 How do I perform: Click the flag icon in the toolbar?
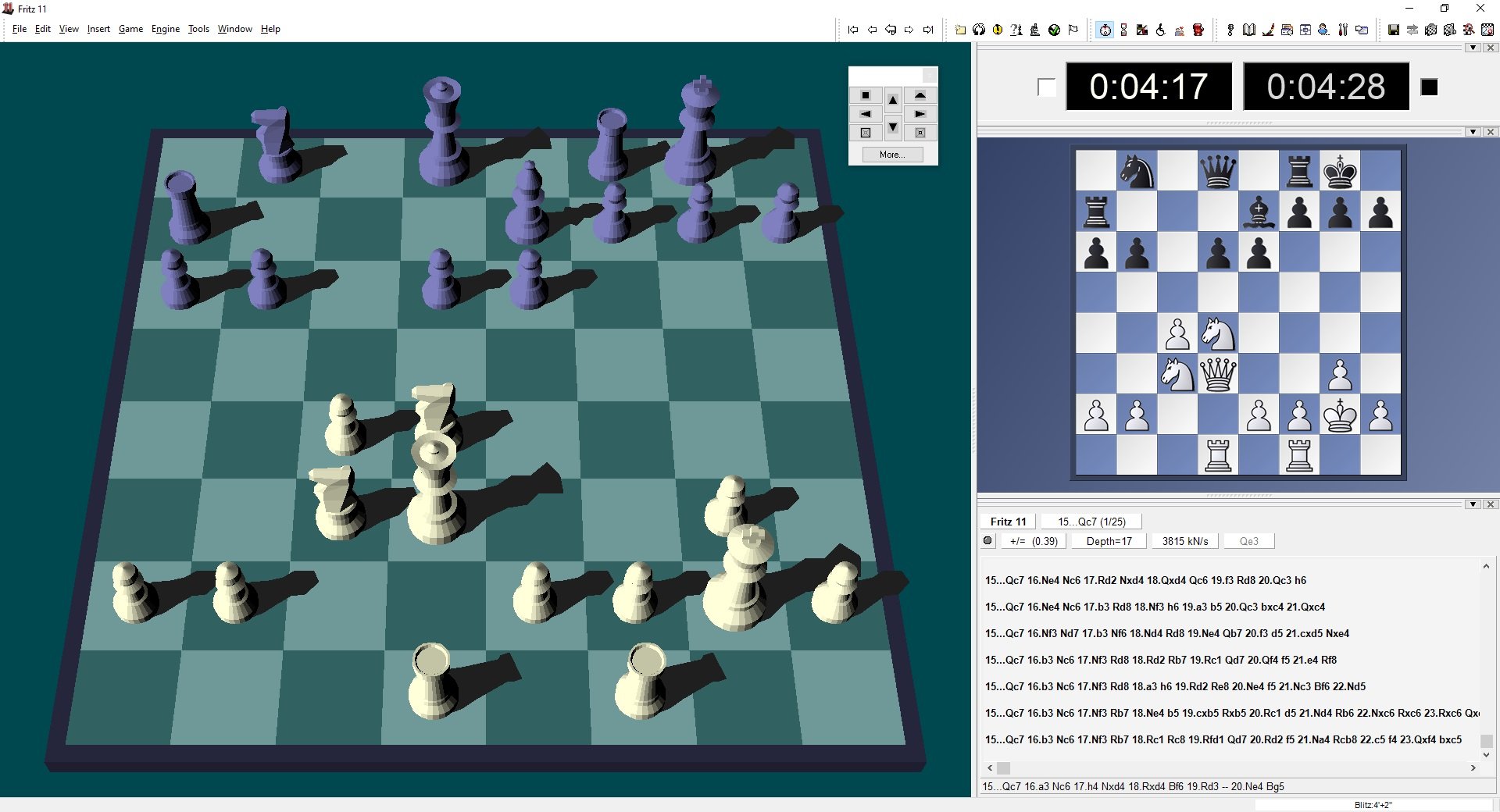pyautogui.click(x=1073, y=30)
